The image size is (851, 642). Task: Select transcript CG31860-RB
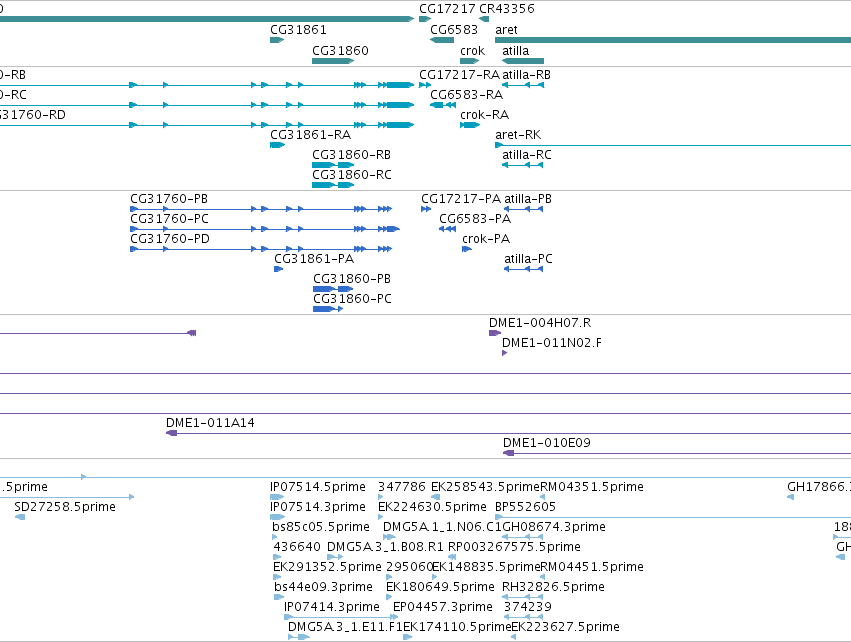pos(351,155)
